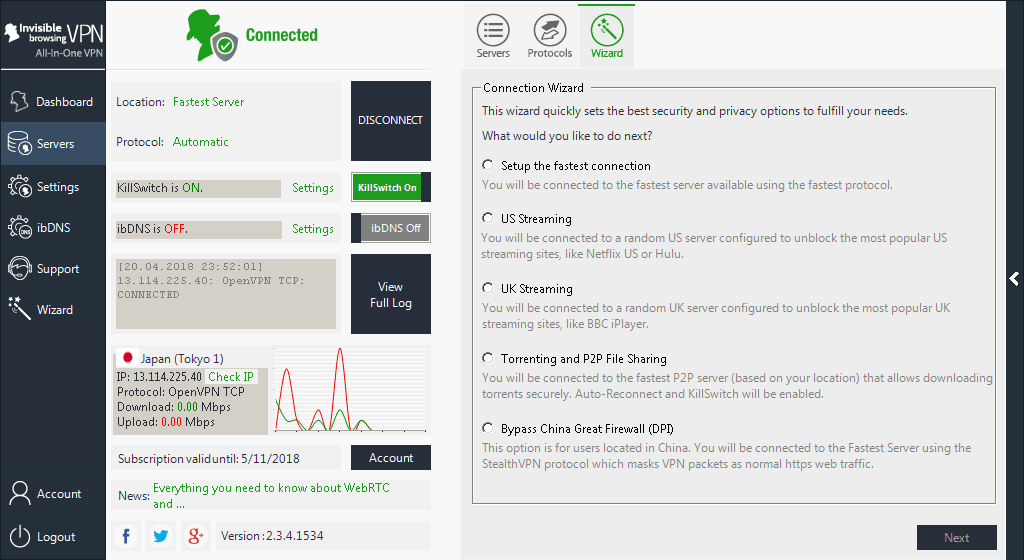Click the Subscription valid until text
Screen dimensions: 1024x560
coord(209,459)
